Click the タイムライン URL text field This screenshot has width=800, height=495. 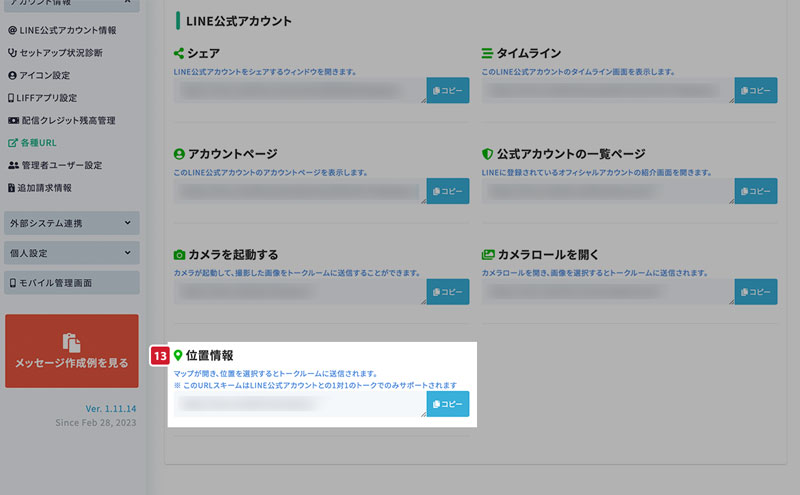[x=608, y=90]
